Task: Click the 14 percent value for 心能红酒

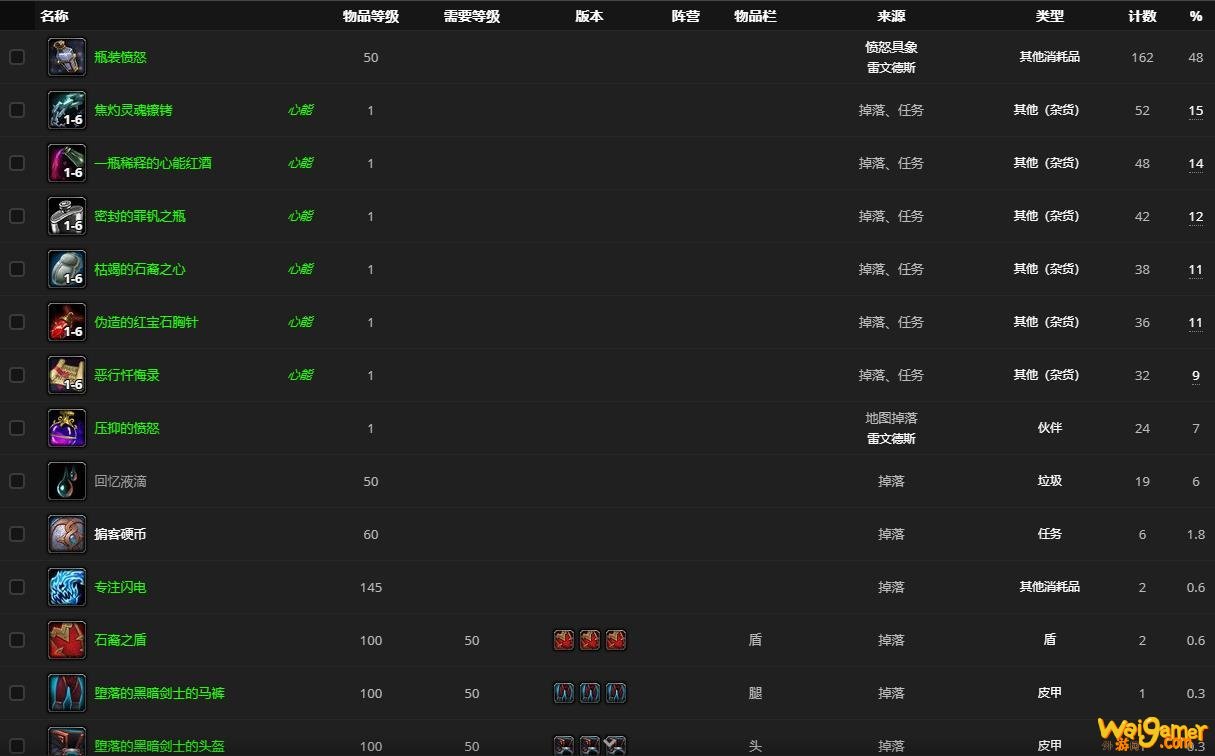Action: click(x=1196, y=164)
